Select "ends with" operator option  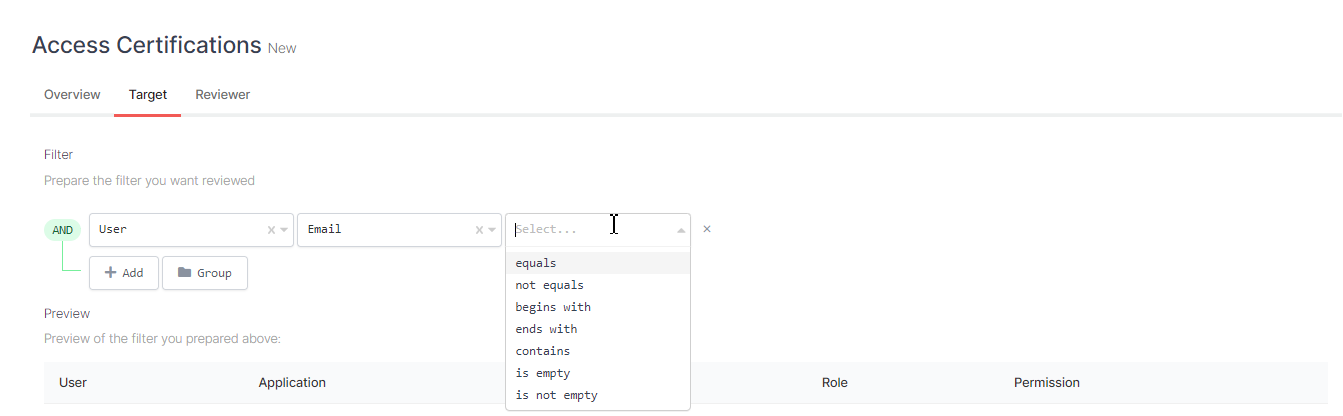tap(546, 329)
